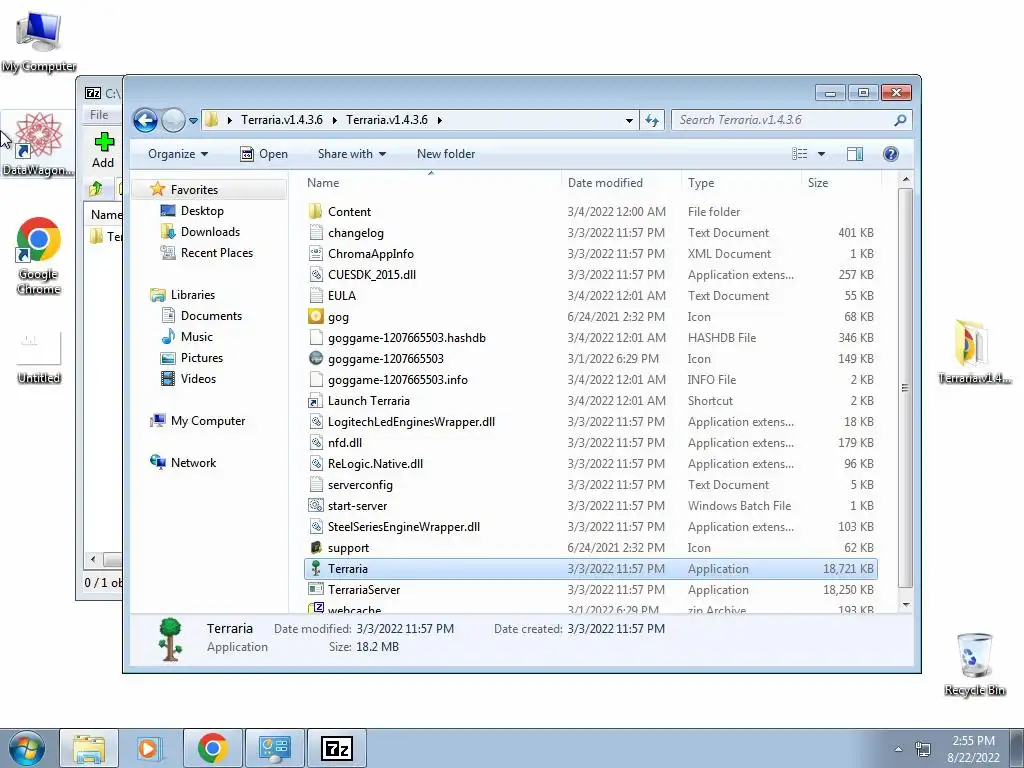Show the preview pane
This screenshot has width=1024, height=768.
pyautogui.click(x=854, y=154)
